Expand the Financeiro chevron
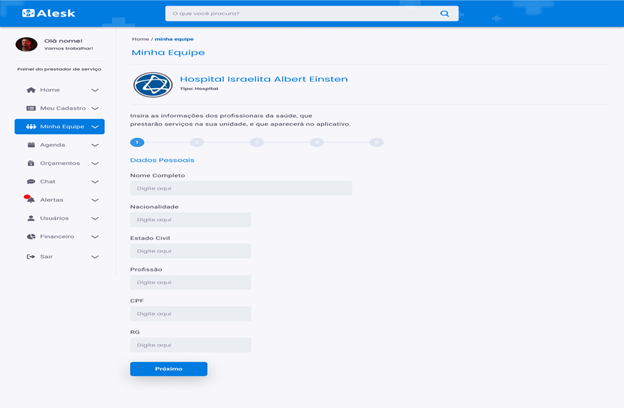This screenshot has width=624, height=411. (x=95, y=237)
